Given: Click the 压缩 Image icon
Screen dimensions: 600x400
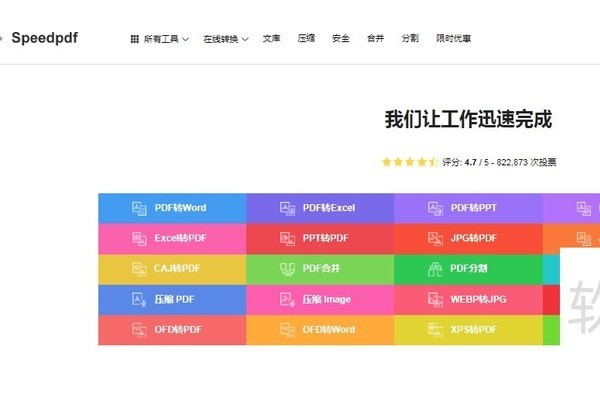Looking at the screenshot, I should [x=287, y=300].
